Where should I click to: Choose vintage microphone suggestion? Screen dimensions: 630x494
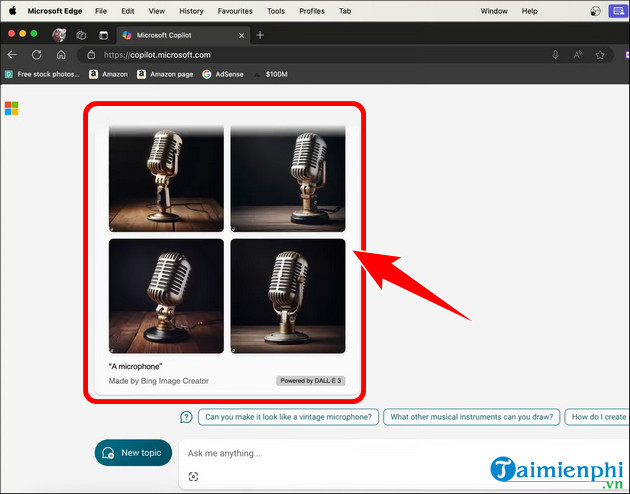[x=288, y=417]
